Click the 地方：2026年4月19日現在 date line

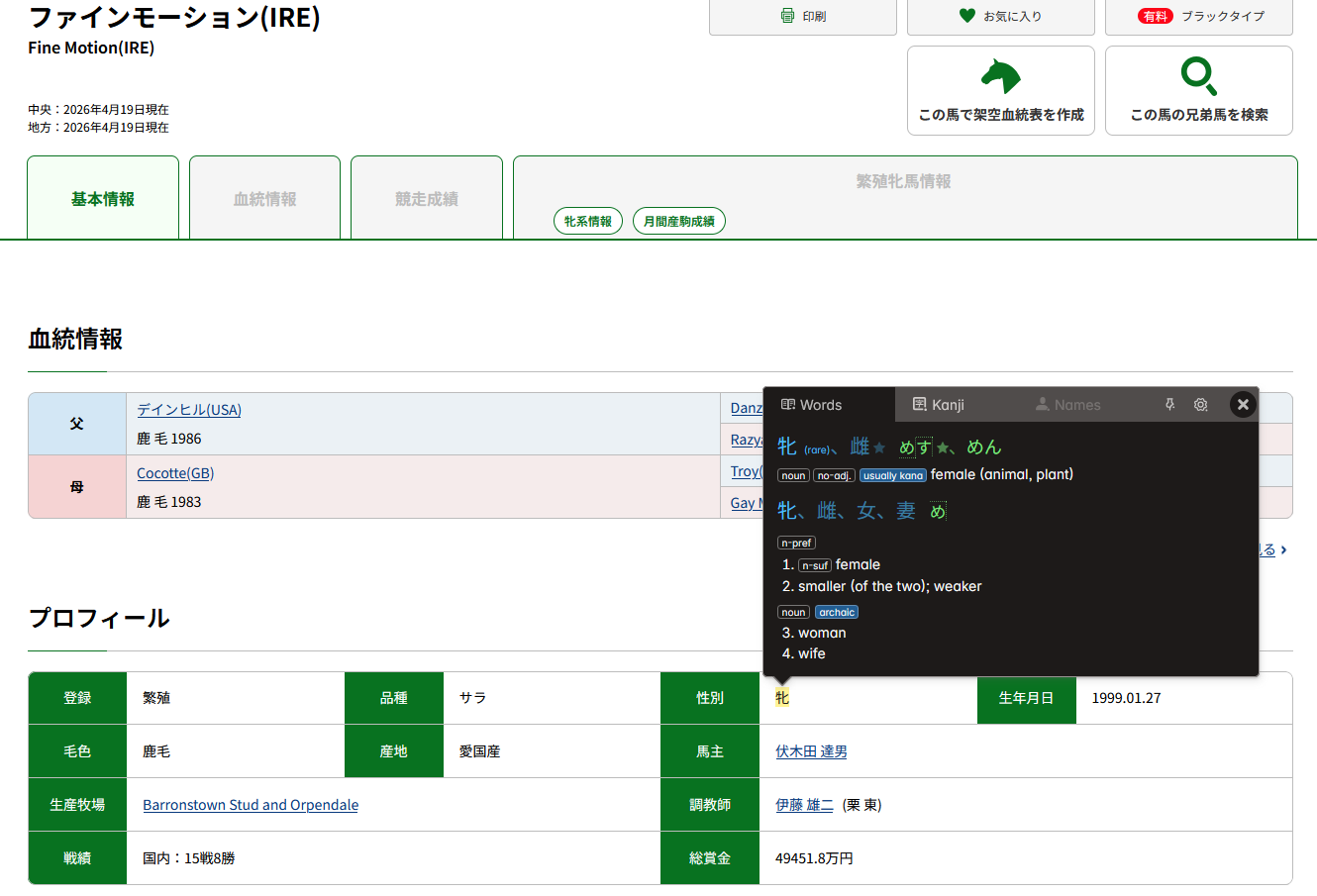[x=98, y=128]
